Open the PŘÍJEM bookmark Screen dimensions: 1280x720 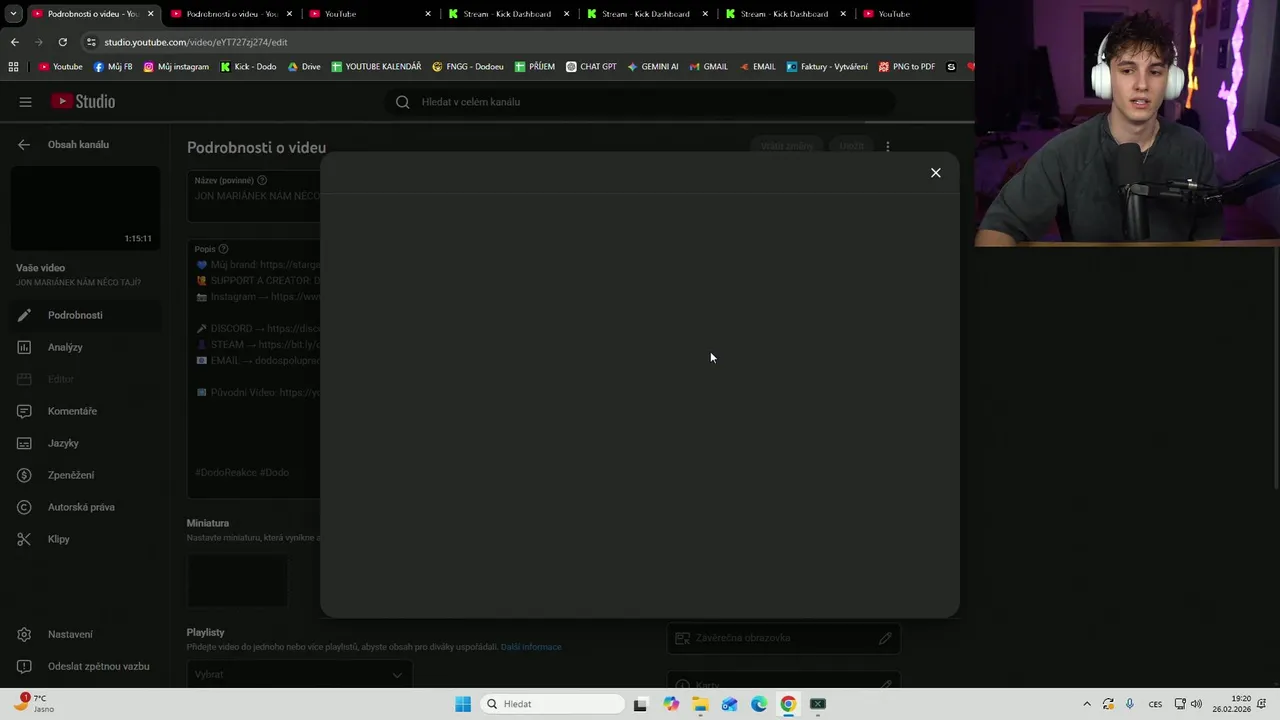(x=535, y=67)
